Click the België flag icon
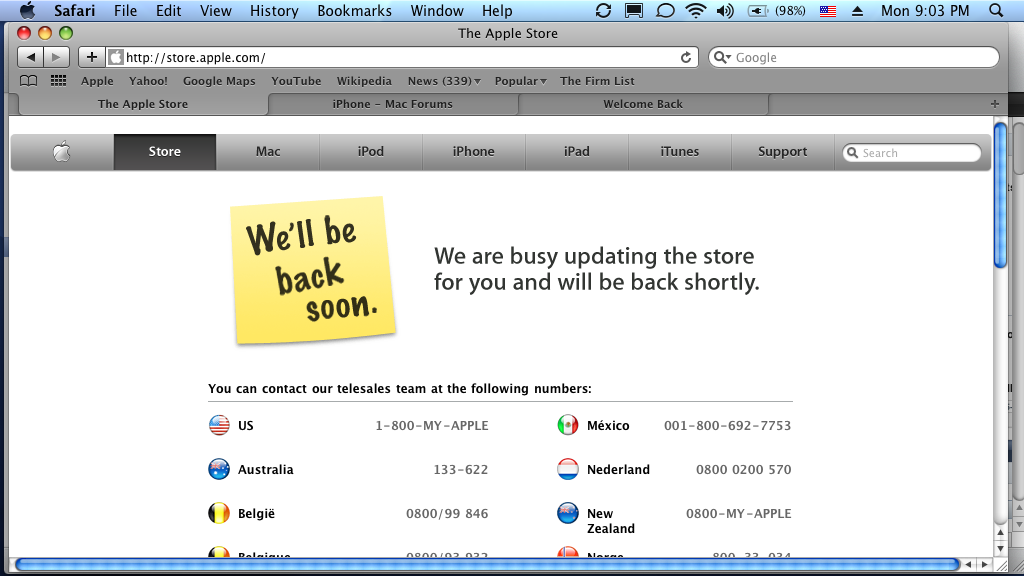Image resolution: width=1024 pixels, height=576 pixels. click(219, 513)
